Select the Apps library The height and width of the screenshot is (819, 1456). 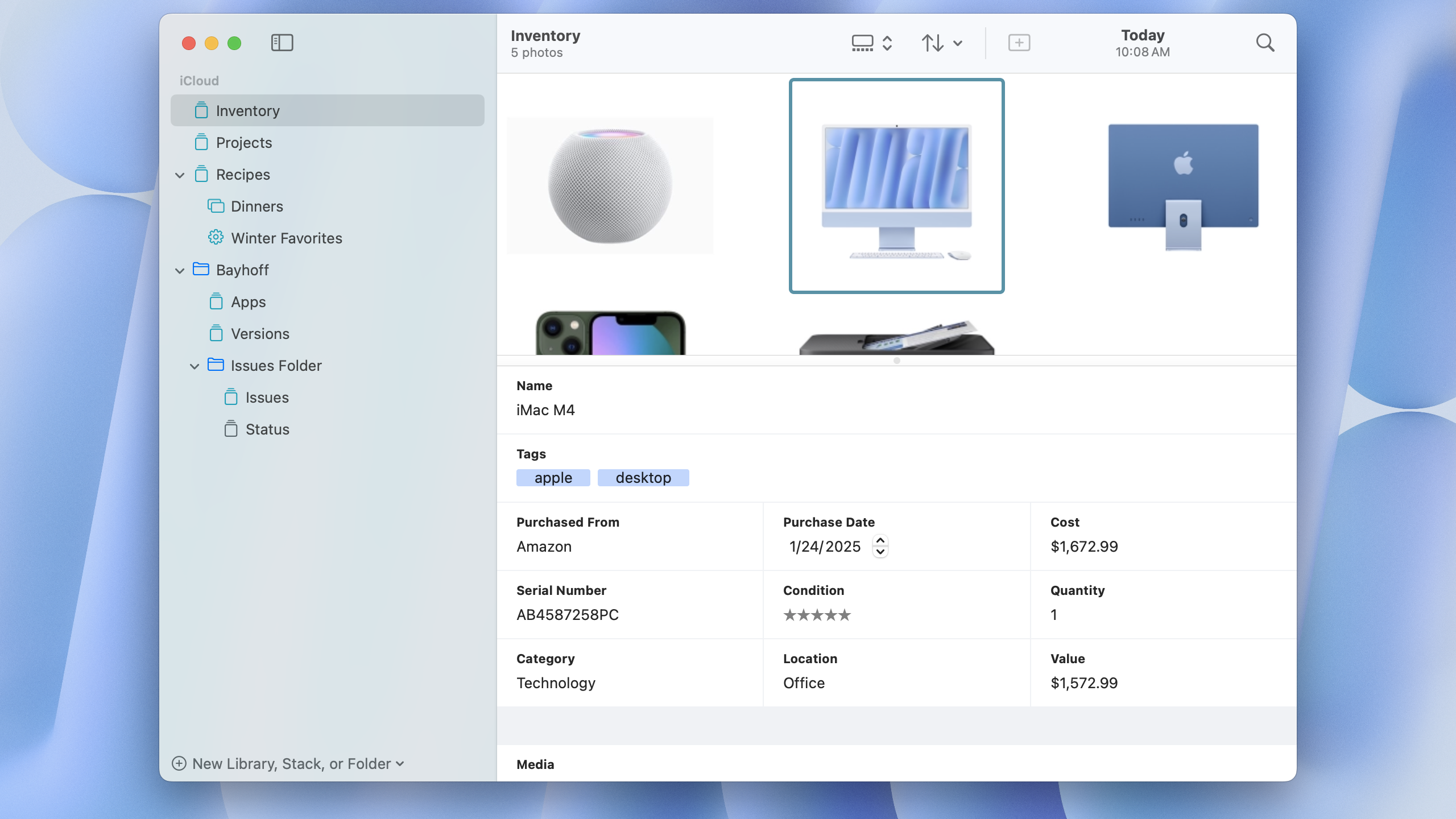coord(328,301)
